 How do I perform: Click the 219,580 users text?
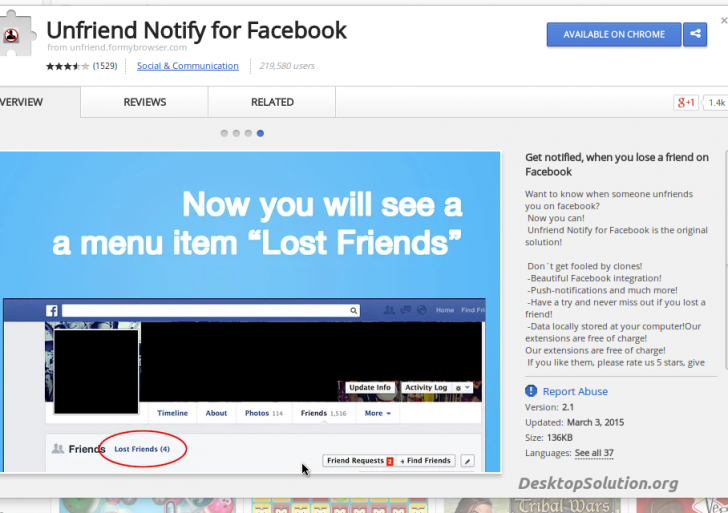click(287, 66)
